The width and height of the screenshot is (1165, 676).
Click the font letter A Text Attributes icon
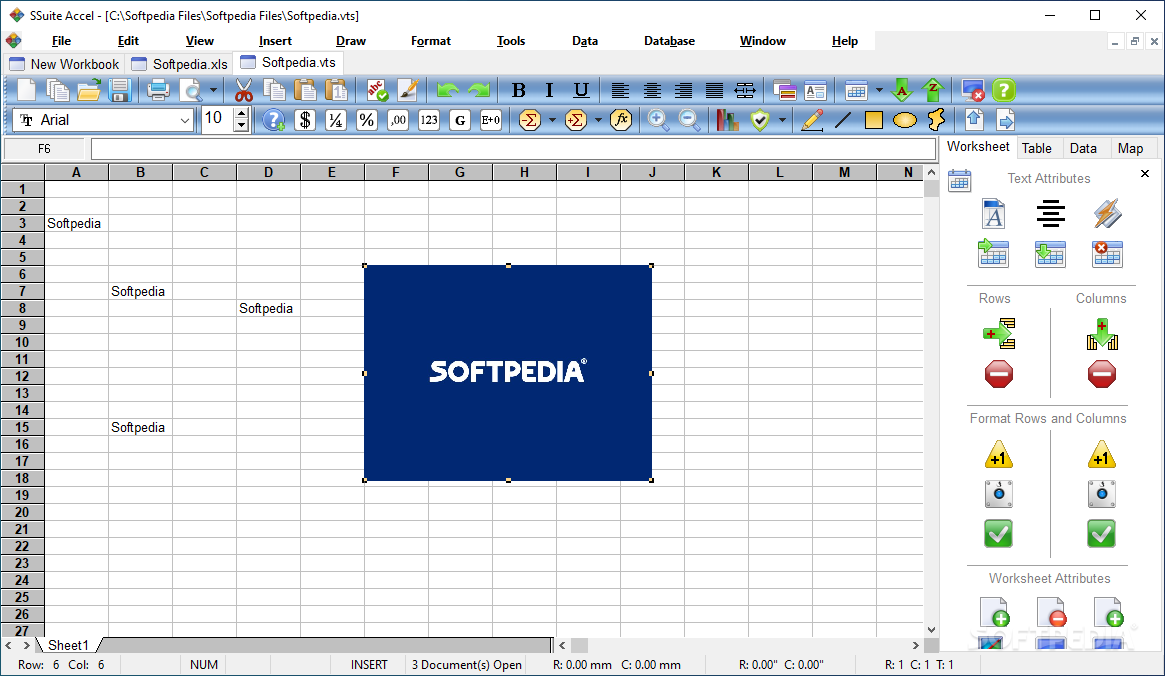point(993,214)
